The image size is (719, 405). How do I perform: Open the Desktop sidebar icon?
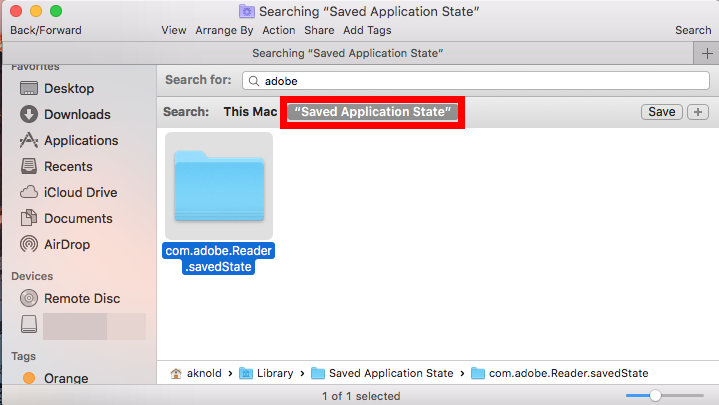(x=29, y=89)
